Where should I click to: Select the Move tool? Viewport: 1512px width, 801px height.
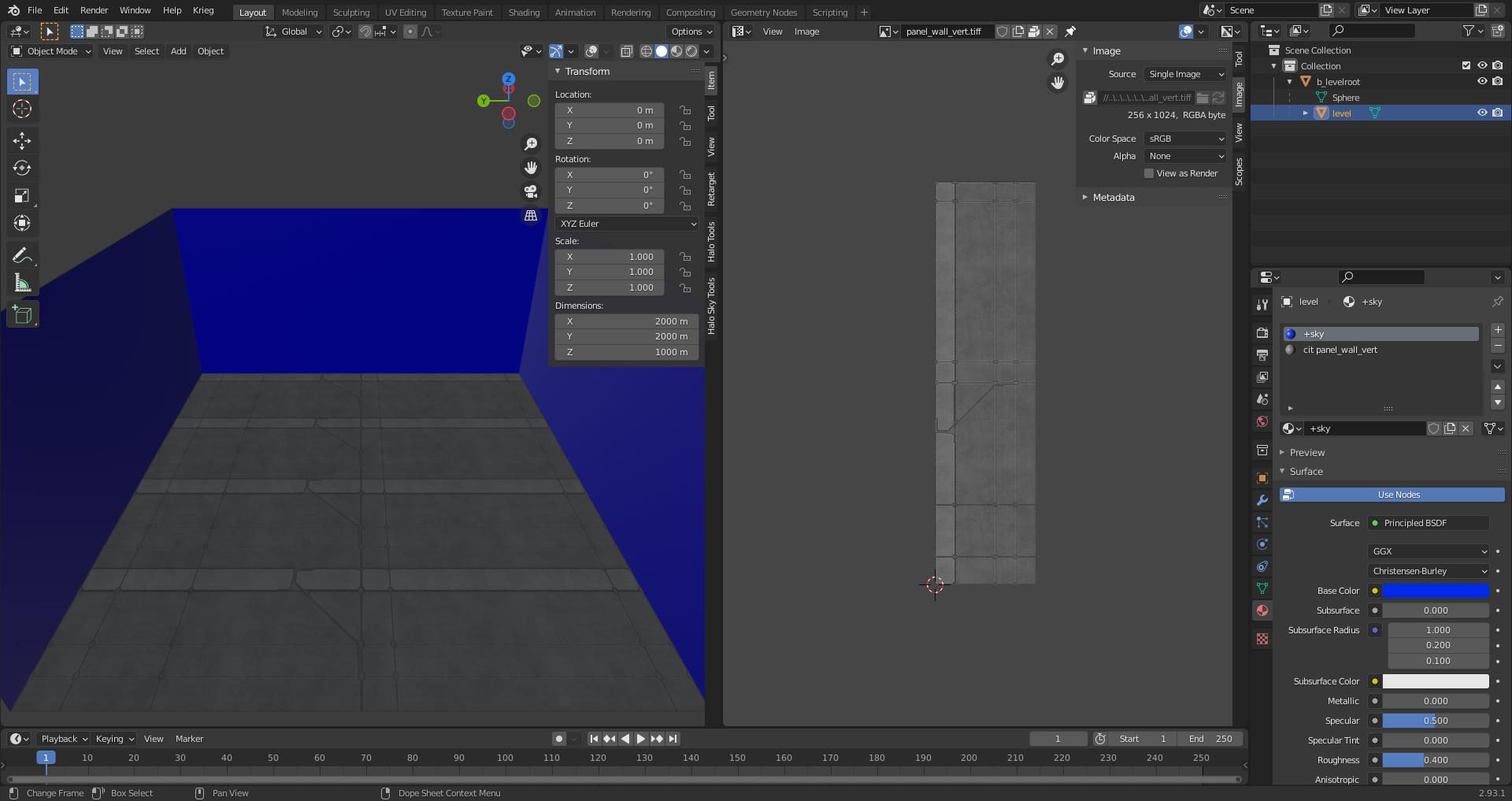coord(22,141)
